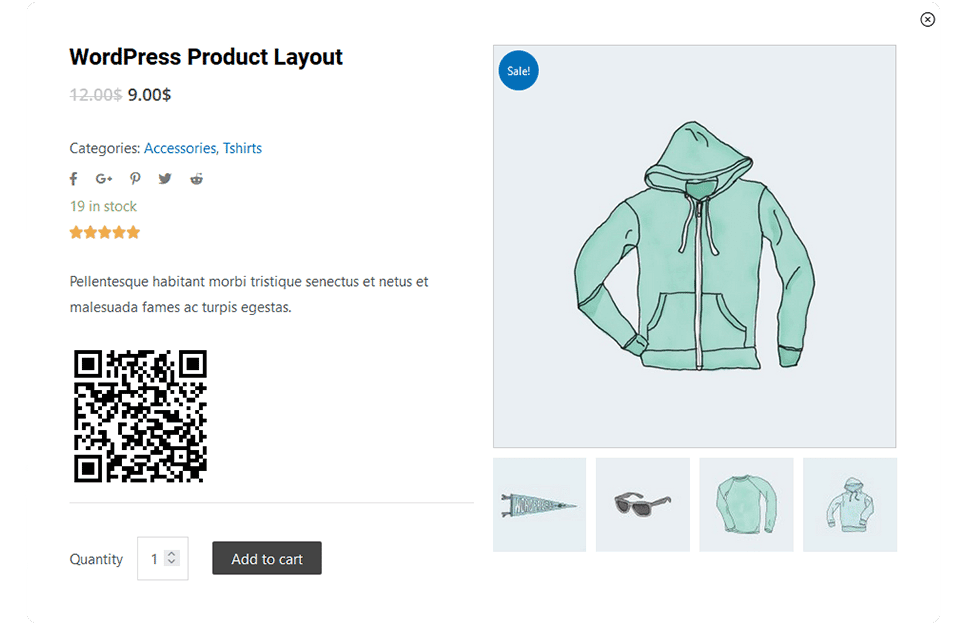Viewport: 968px width, 627px height.
Task: Share product on Facebook
Action: pyautogui.click(x=73, y=179)
